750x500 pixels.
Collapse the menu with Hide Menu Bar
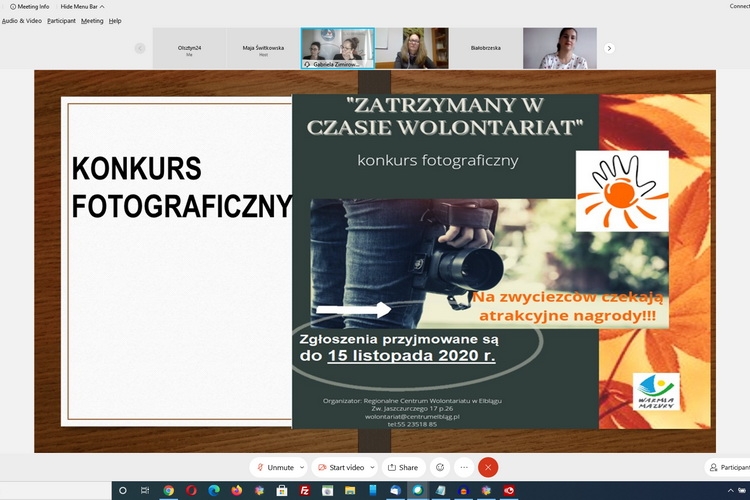[80, 6]
